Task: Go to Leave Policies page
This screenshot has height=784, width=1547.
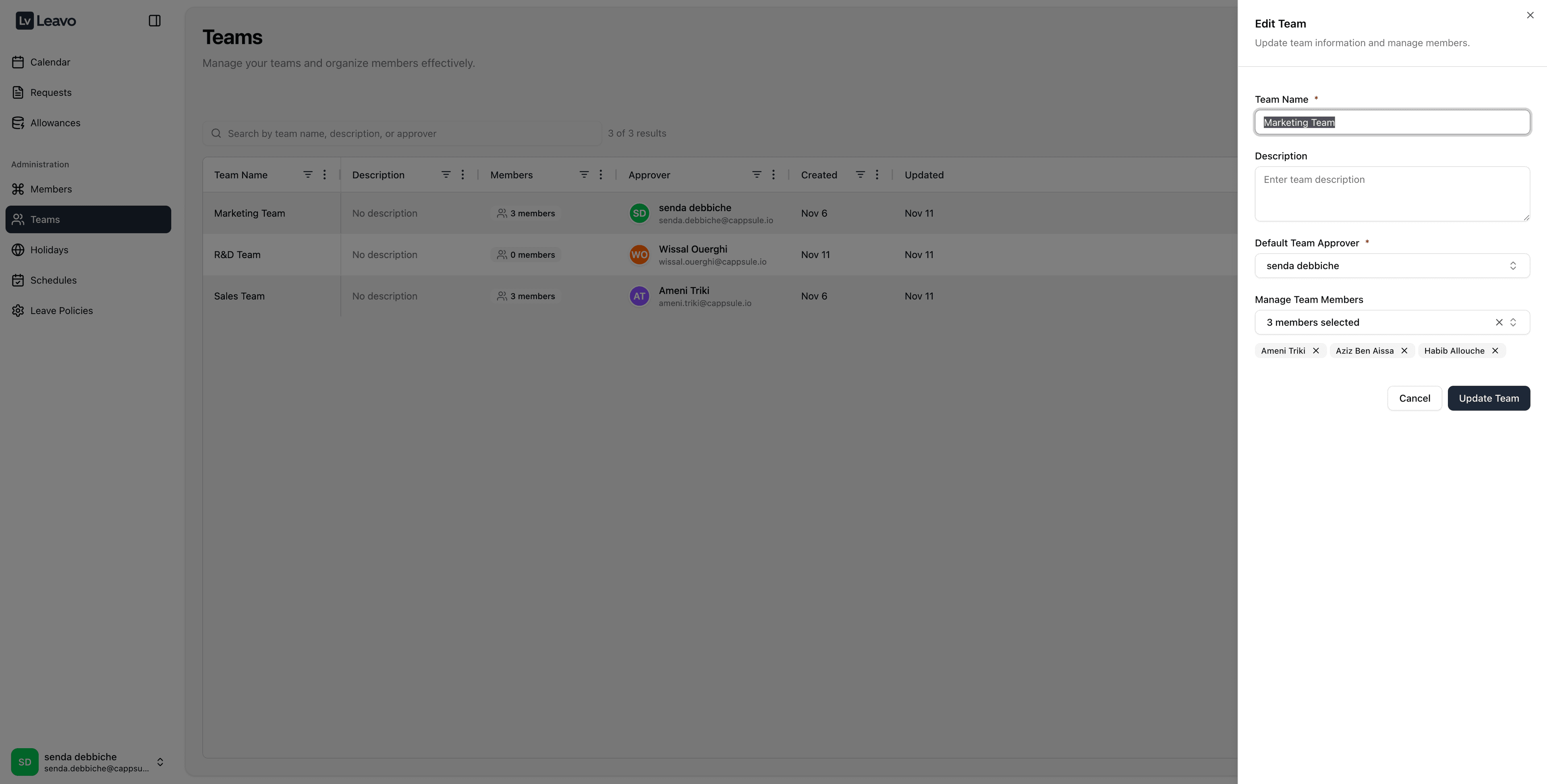Action: (x=61, y=311)
